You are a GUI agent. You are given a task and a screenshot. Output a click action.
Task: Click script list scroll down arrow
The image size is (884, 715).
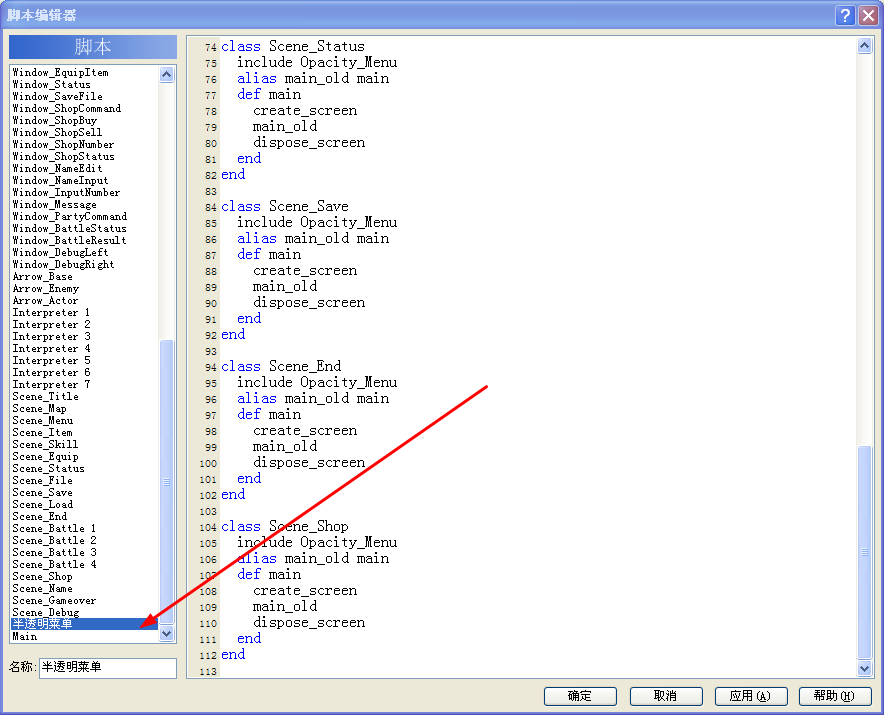(166, 633)
